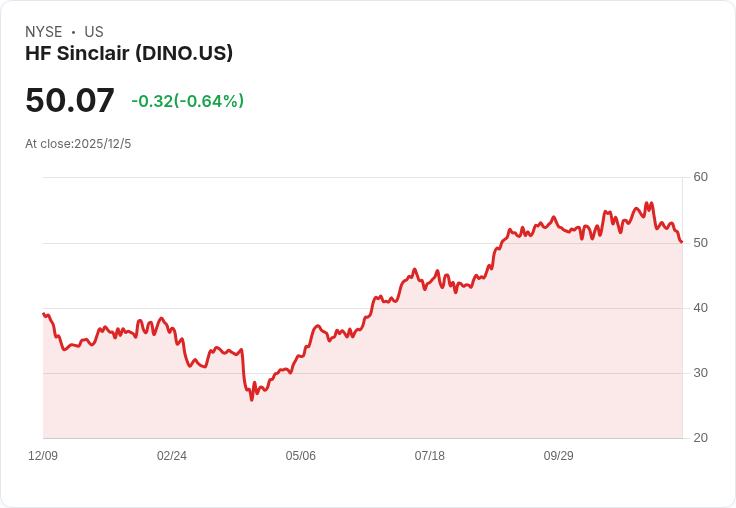Open the HF Sinclair (DINO.US) title
The width and height of the screenshot is (736, 508).
(129, 53)
